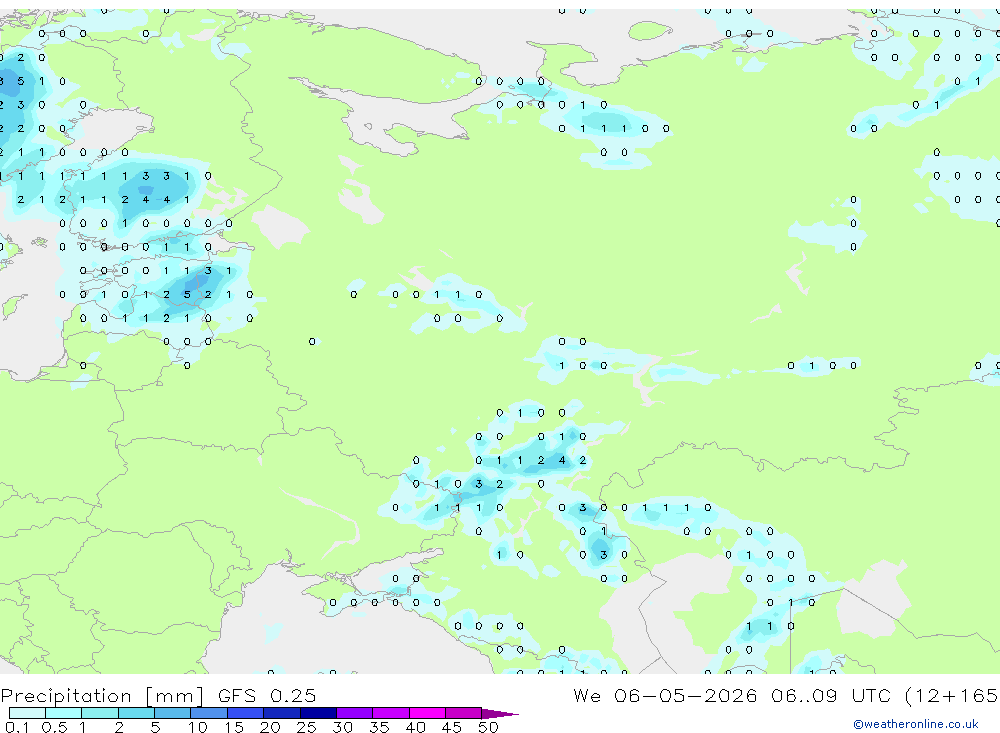Click the above-50 purple legend arrow tip
Screen dimensions: 1000x733
pyautogui.click(x=501, y=714)
